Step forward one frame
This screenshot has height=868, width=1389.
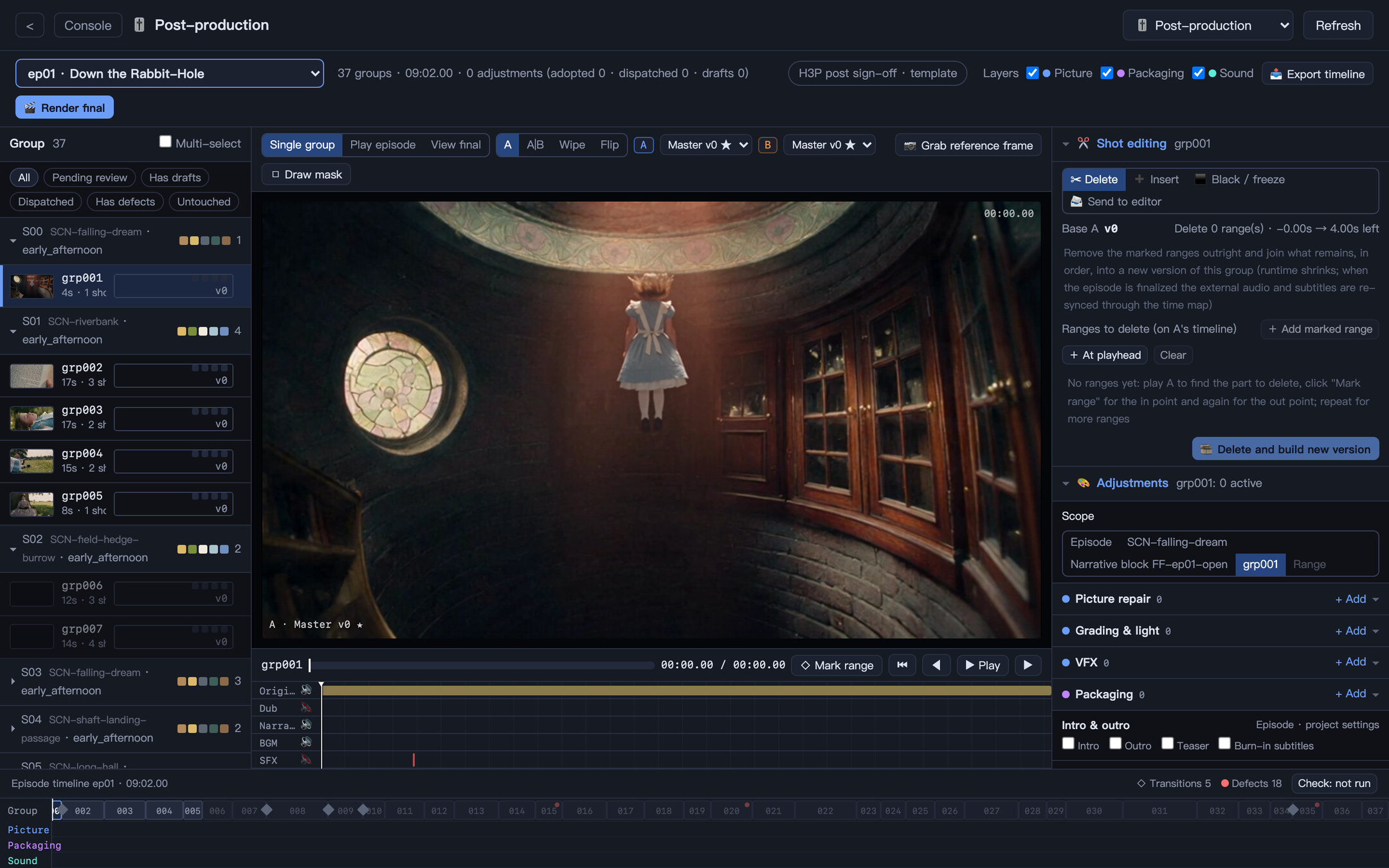click(1028, 665)
